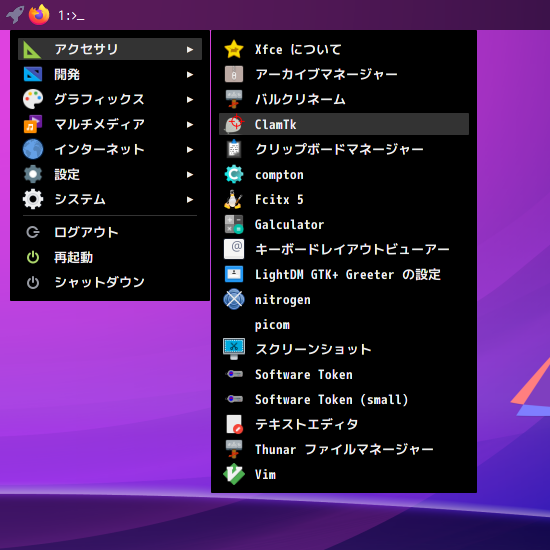Image resolution: width=550 pixels, height=550 pixels.
Task: Click the Thunar ファイルマネージャー icon
Action: pyautogui.click(x=234, y=449)
